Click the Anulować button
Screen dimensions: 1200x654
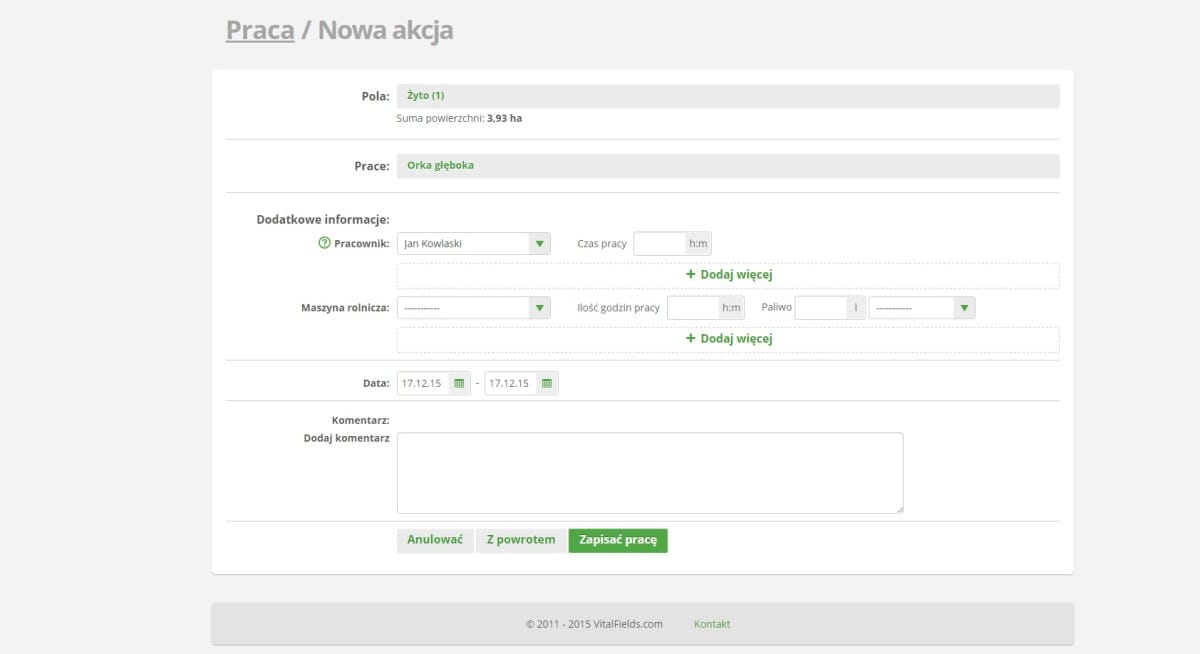(435, 540)
